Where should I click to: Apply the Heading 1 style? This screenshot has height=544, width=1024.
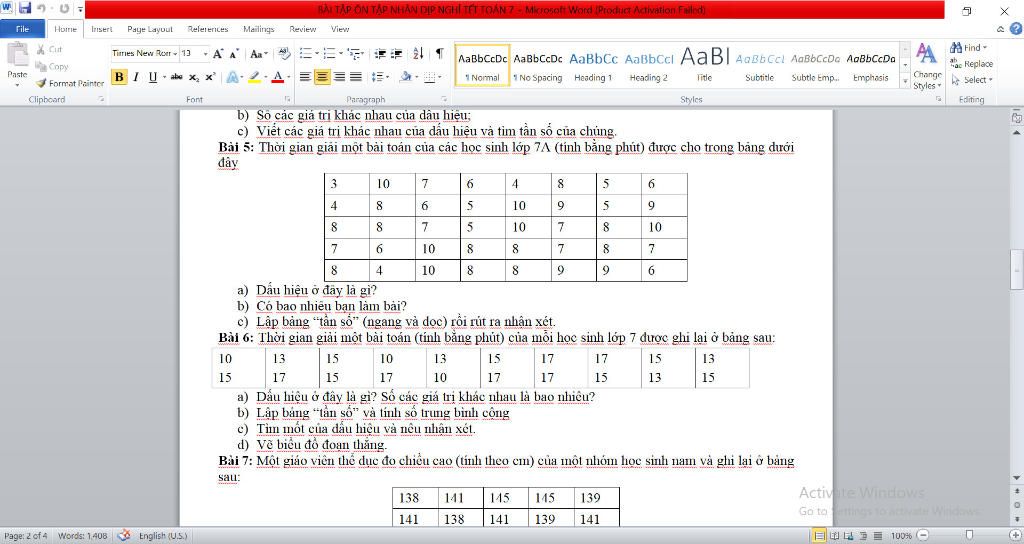(x=593, y=67)
